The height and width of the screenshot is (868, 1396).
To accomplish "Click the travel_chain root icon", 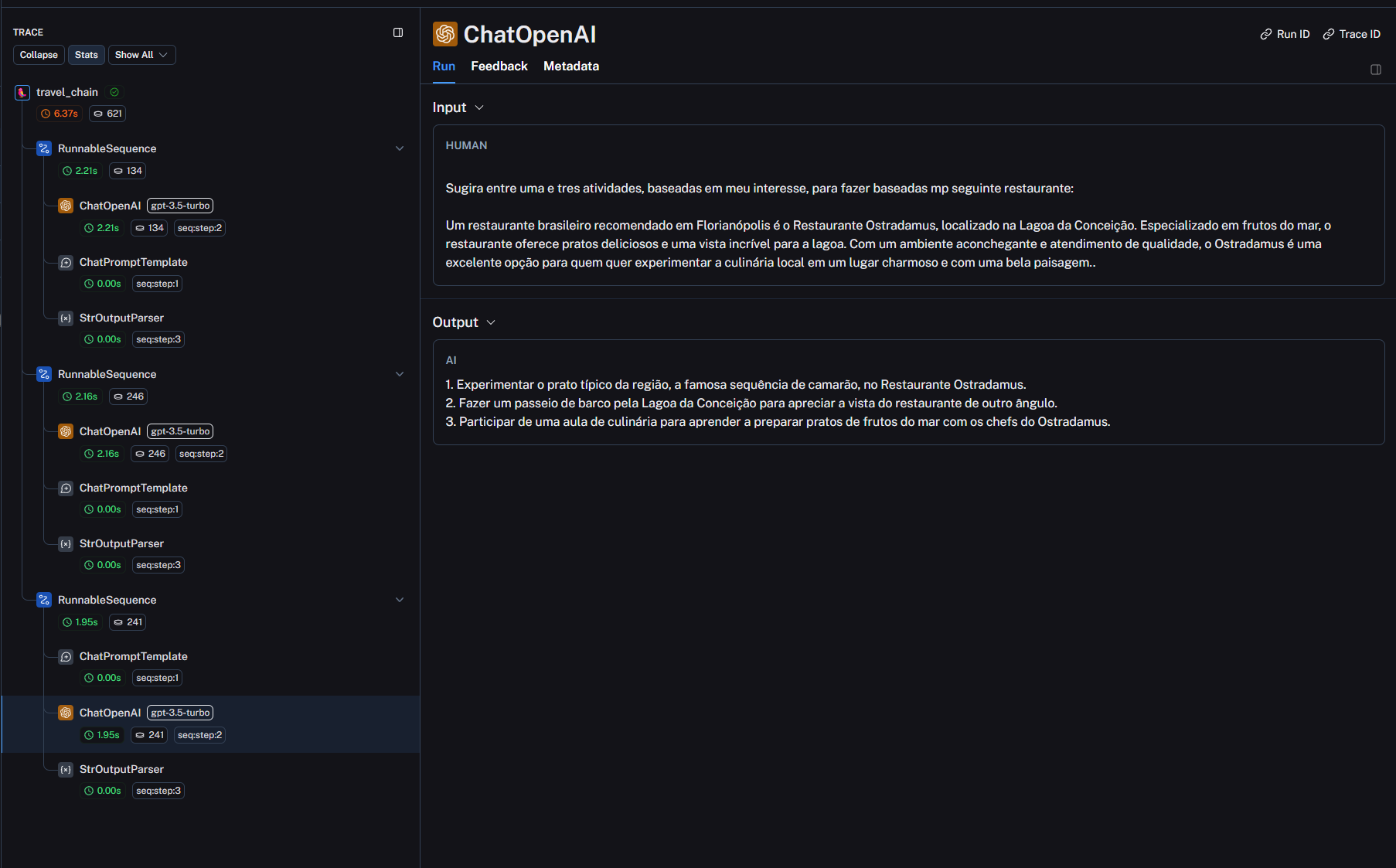I will pos(22,92).
